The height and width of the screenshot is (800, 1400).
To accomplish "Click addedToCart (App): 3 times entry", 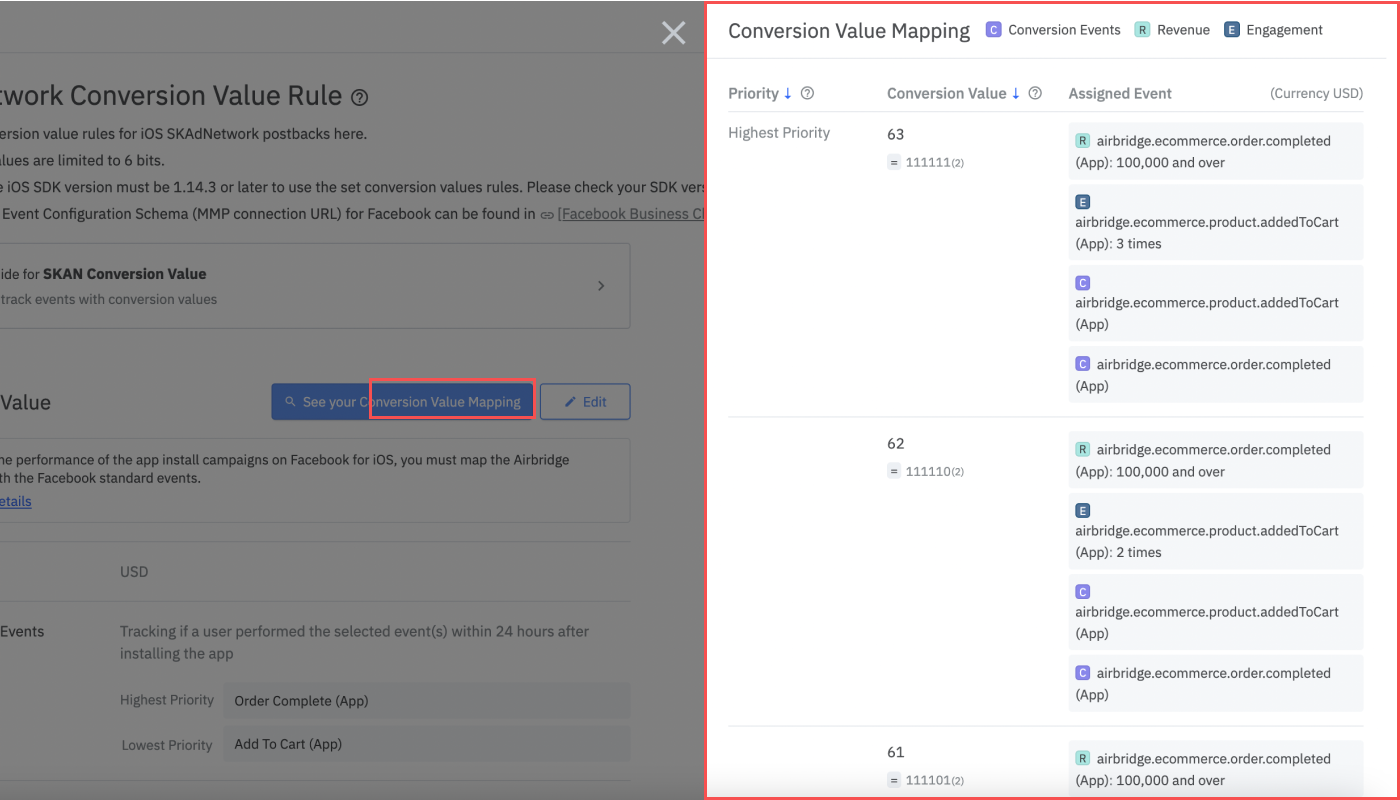I will pos(1216,222).
